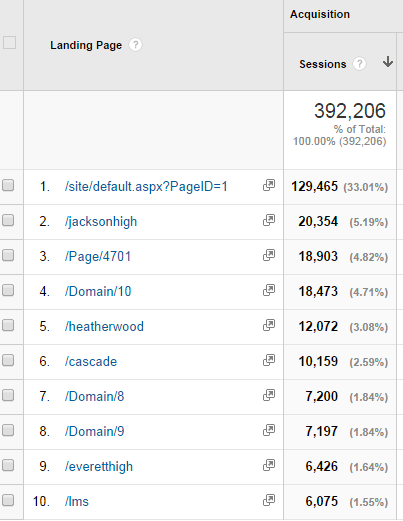Screen dimensions: 403x521
Task: Open /Page/4701 external link icon
Action: click(269, 255)
